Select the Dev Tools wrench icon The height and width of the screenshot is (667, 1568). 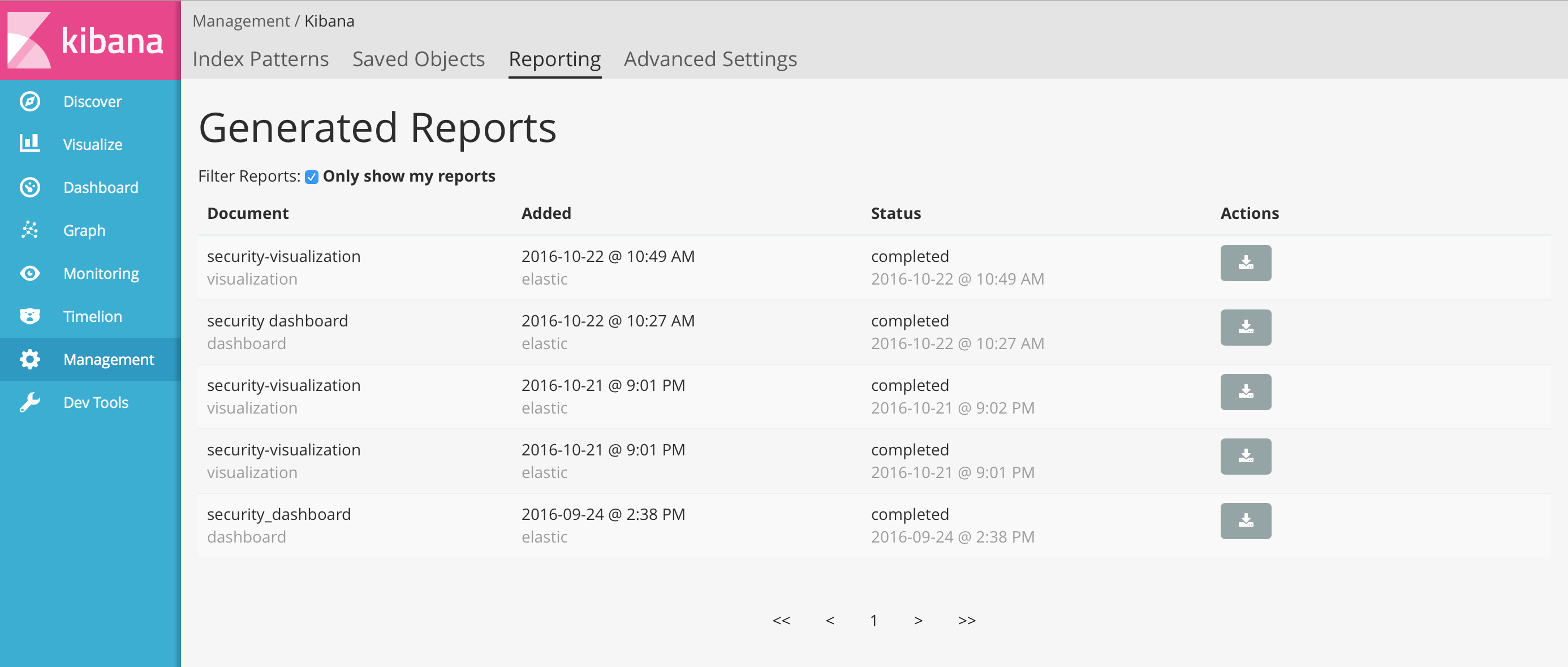tap(29, 402)
